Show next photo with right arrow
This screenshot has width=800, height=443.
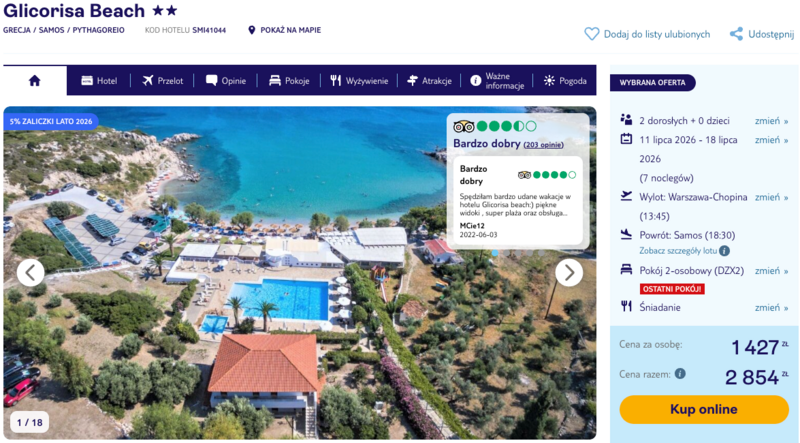click(x=569, y=273)
